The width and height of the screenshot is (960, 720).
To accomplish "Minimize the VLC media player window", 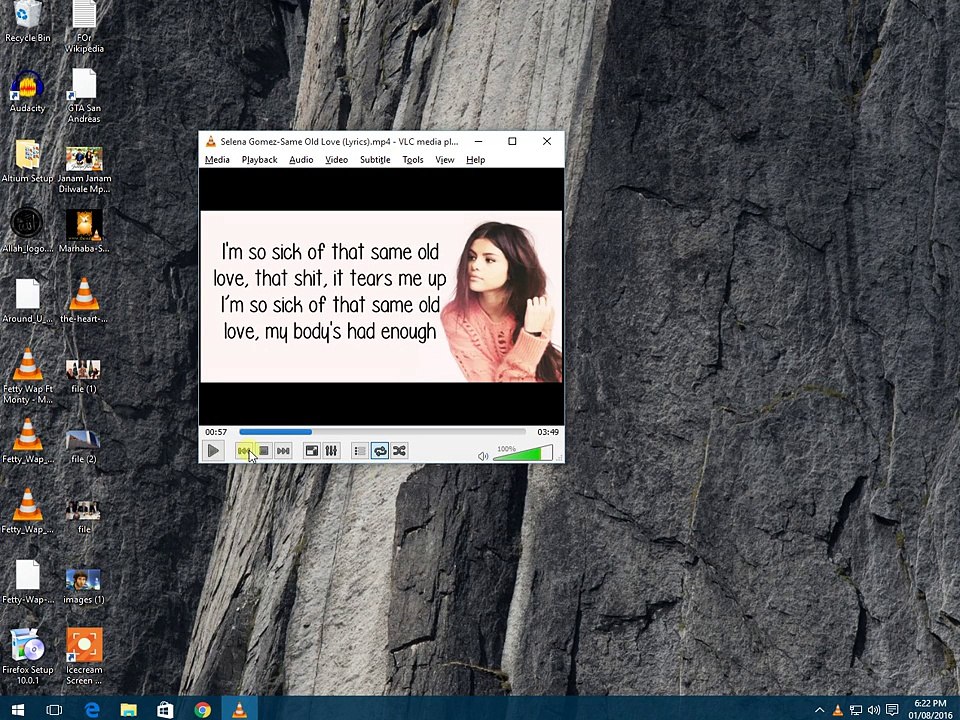I will point(479,141).
